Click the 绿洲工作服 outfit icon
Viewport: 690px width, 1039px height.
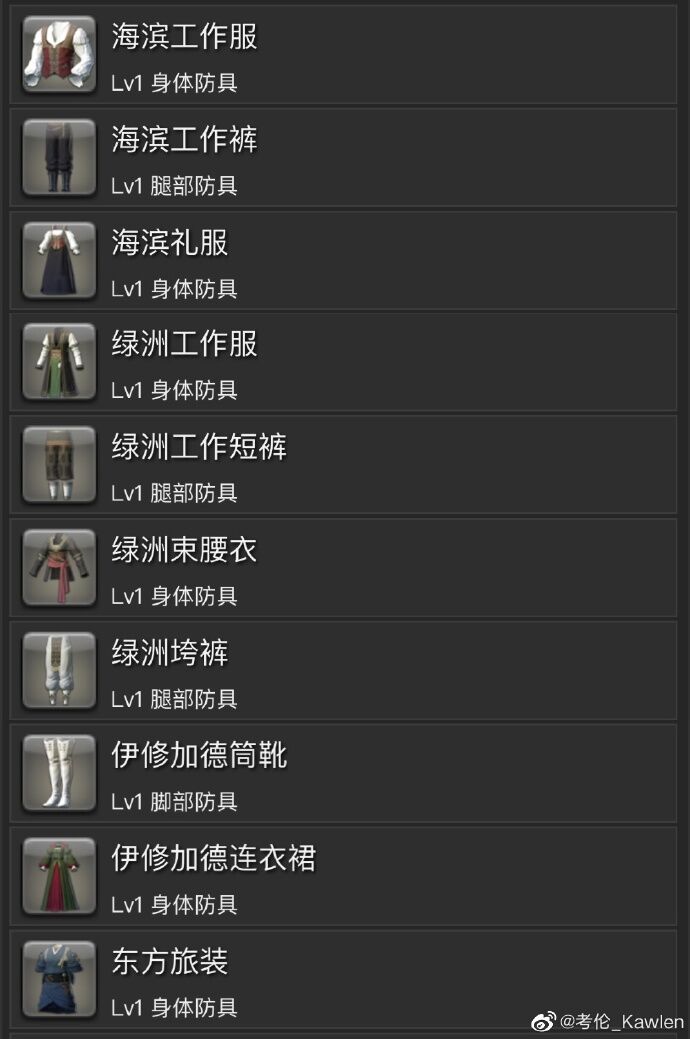click(x=60, y=362)
